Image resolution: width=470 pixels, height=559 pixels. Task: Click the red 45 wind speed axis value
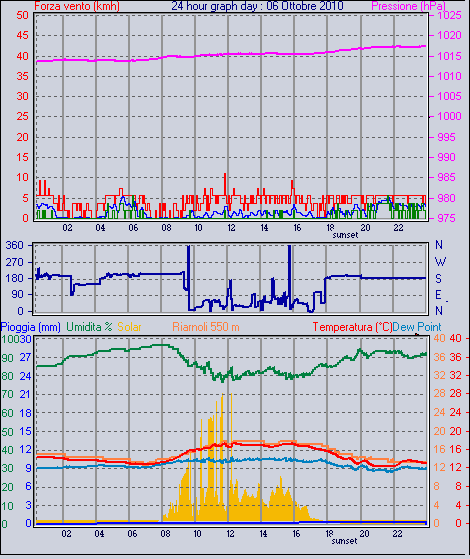click(x=22, y=35)
